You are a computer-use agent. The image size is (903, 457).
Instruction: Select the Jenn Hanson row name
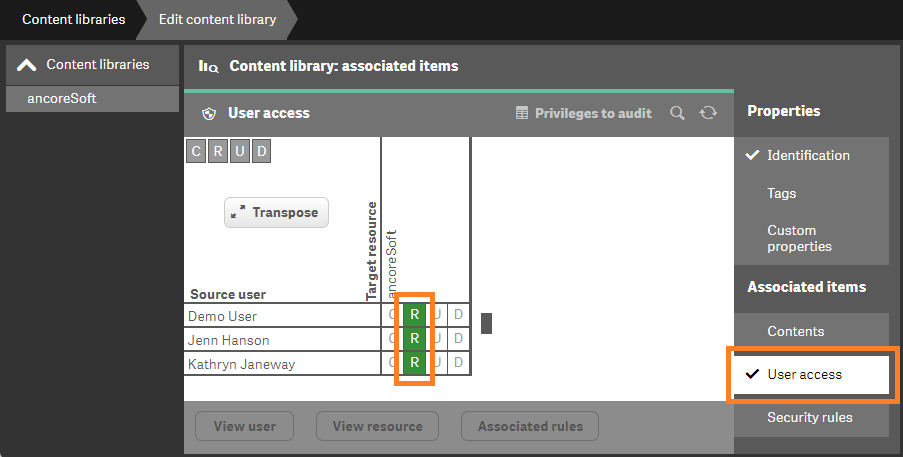[229, 340]
